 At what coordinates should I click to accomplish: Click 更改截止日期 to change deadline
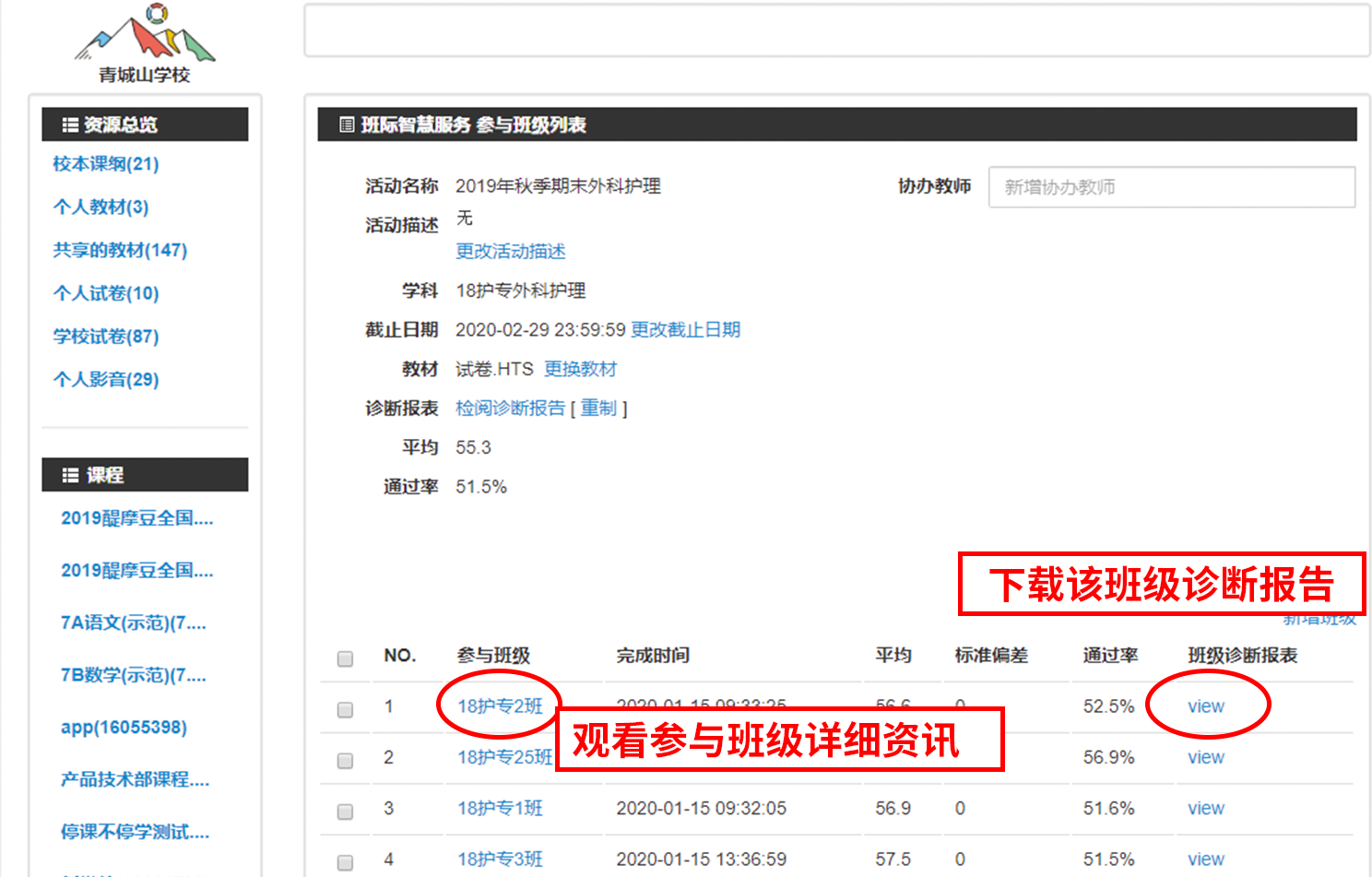coord(685,329)
